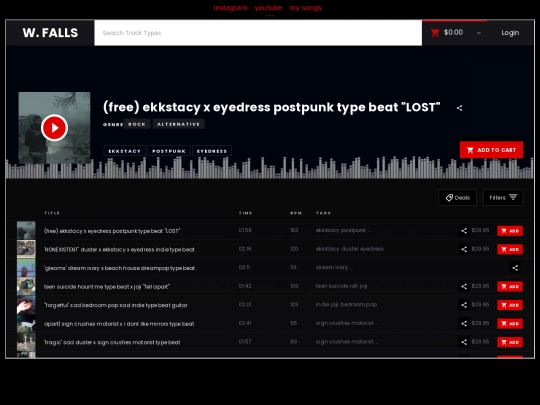Expand the cart dropdown chevron
The width and height of the screenshot is (540, 405).
click(479, 33)
